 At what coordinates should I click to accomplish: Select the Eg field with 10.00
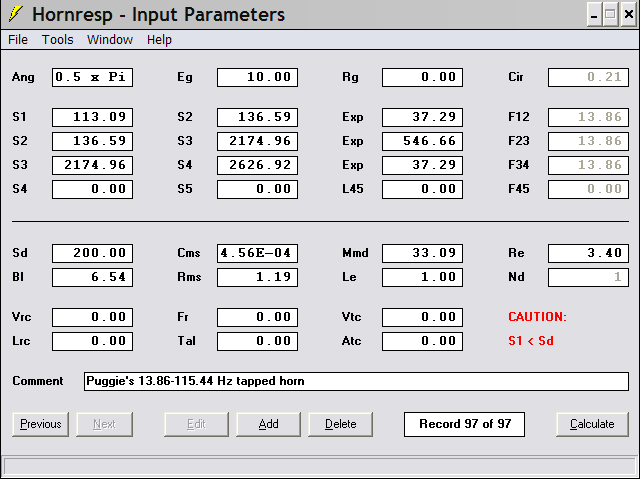257,78
